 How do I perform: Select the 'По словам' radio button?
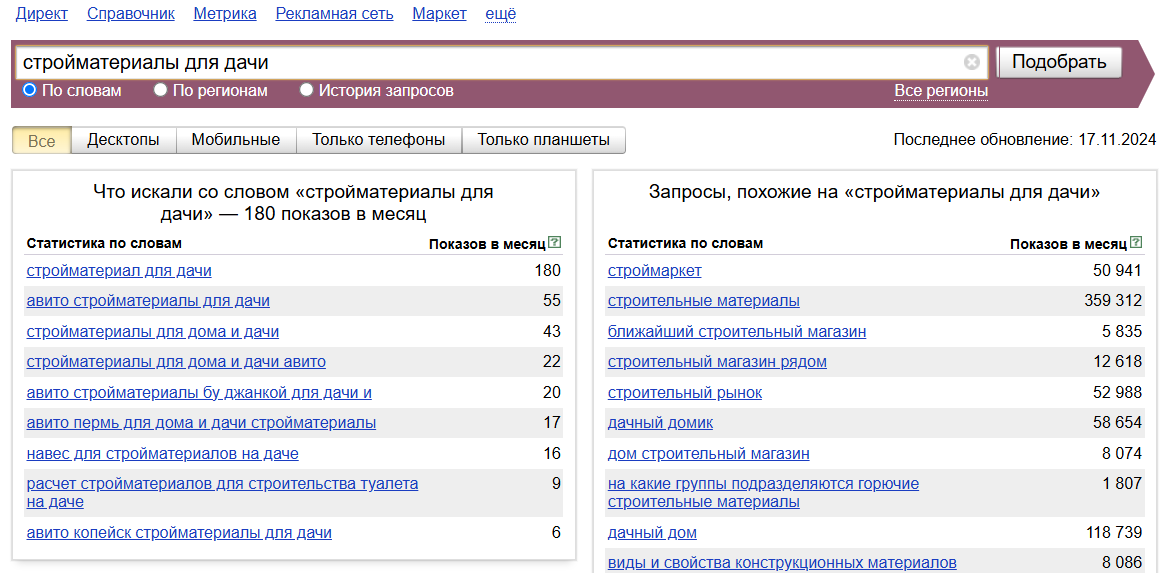[x=30, y=90]
